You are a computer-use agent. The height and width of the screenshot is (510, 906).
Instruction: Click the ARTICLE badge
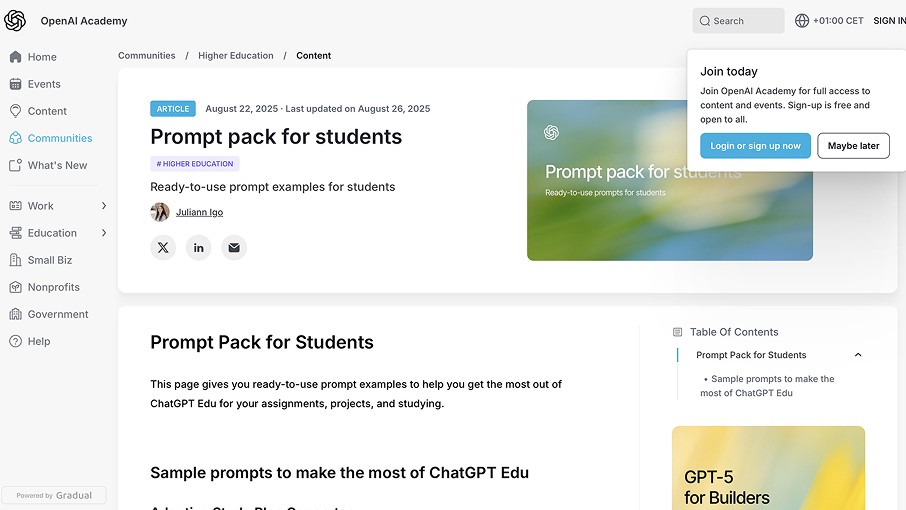[173, 109]
